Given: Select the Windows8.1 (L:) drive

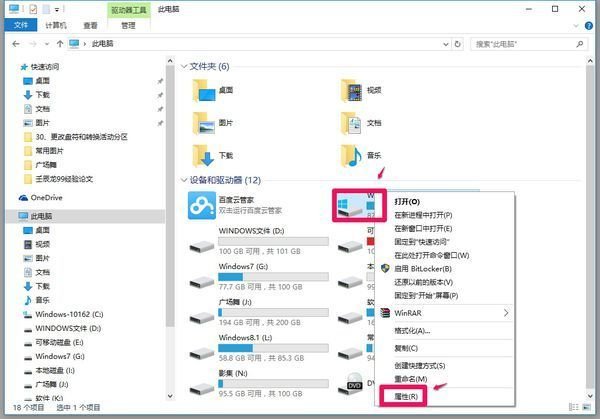Looking at the screenshot, I should 259,348.
